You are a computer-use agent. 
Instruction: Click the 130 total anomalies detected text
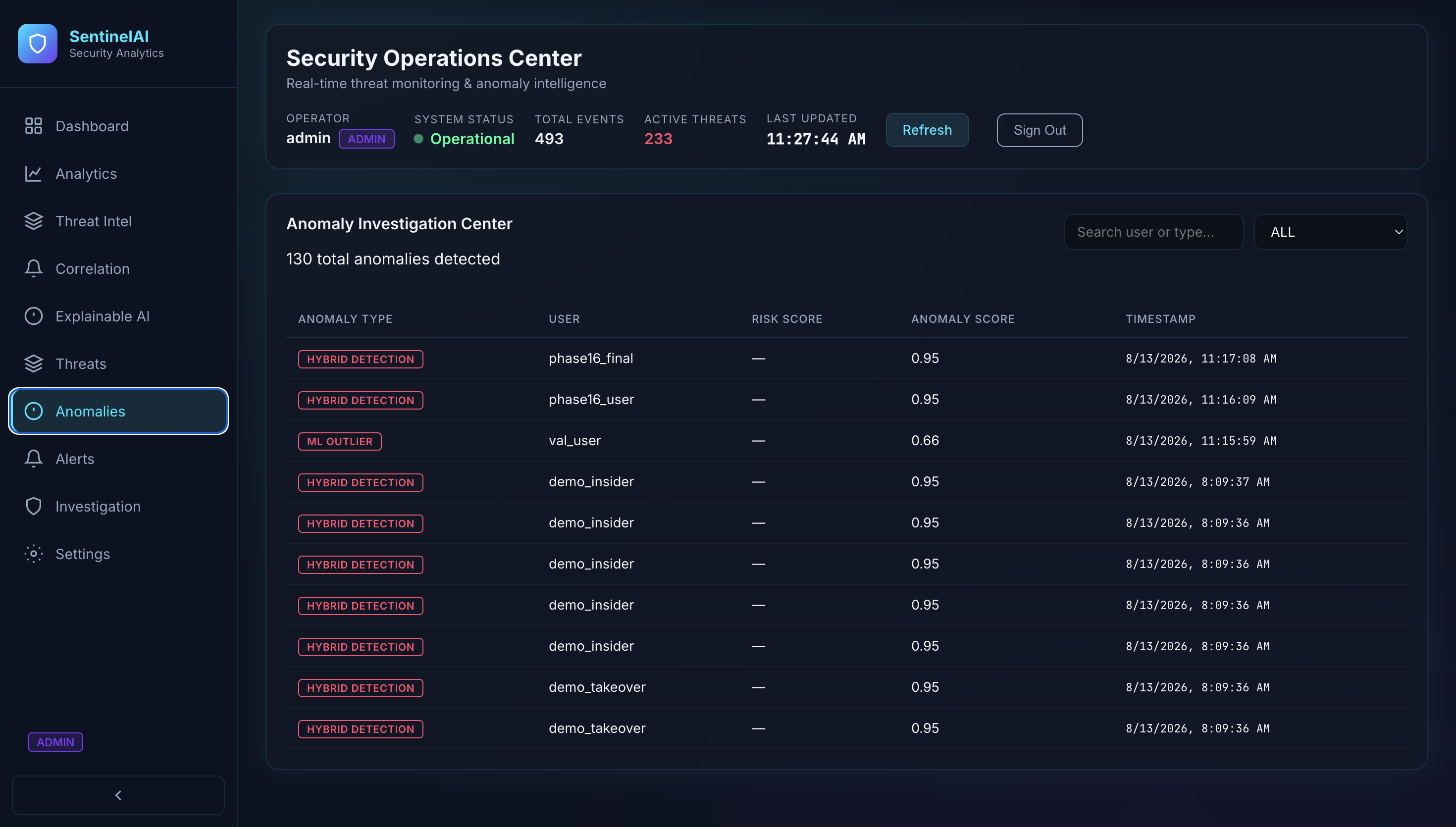pyautogui.click(x=393, y=259)
